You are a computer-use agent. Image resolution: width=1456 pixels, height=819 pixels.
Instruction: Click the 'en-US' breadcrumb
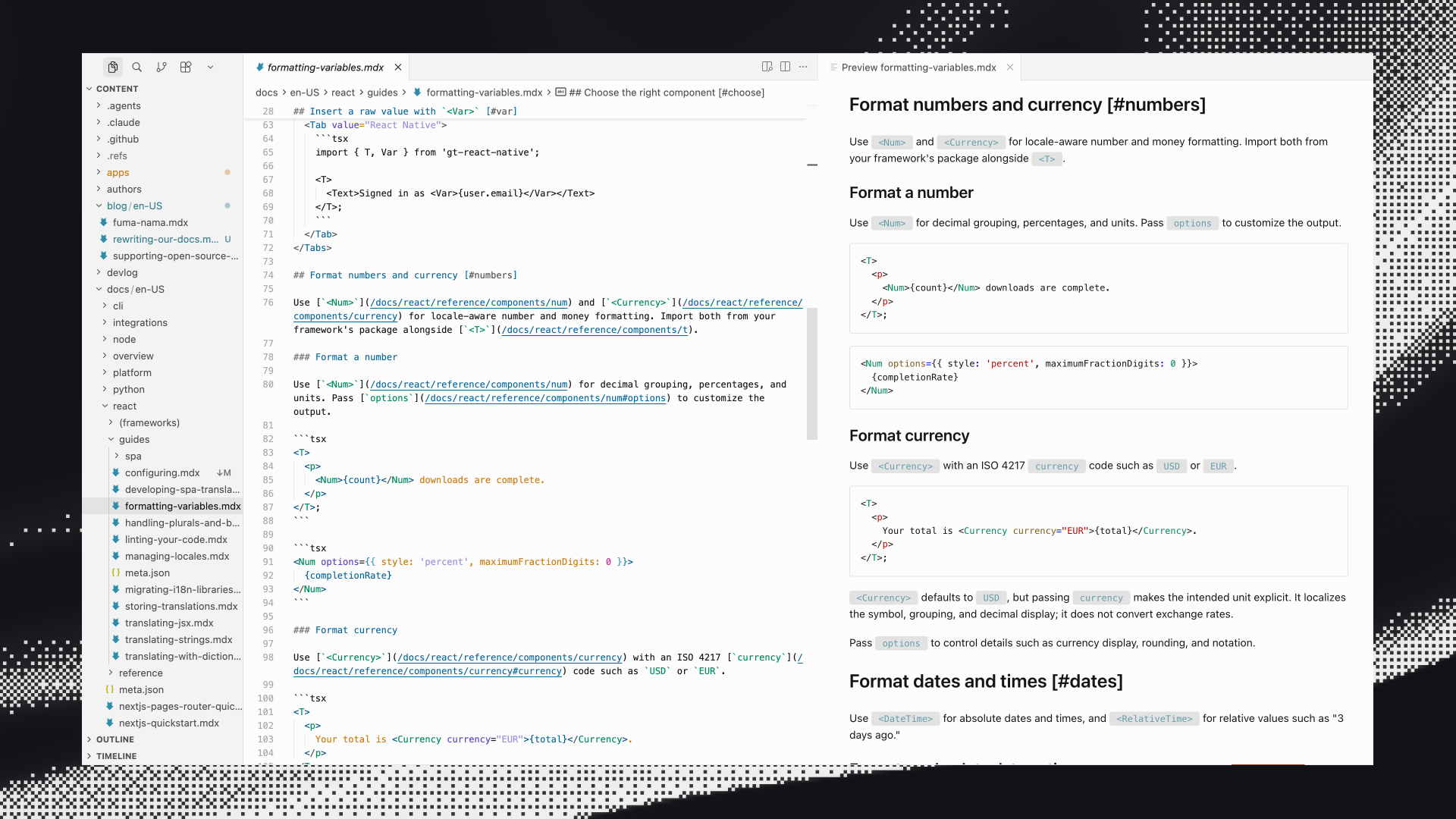coord(304,93)
